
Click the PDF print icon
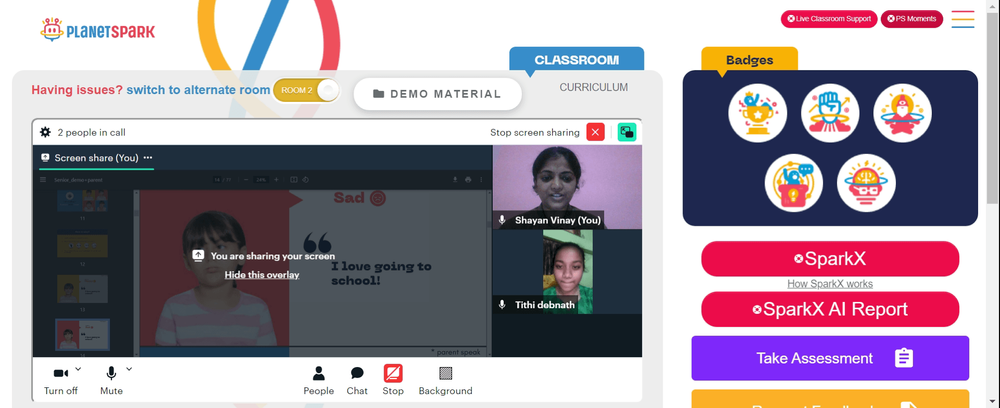[468, 180]
